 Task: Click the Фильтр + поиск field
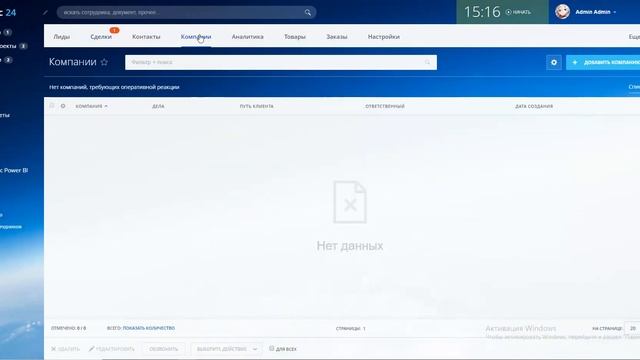point(281,62)
